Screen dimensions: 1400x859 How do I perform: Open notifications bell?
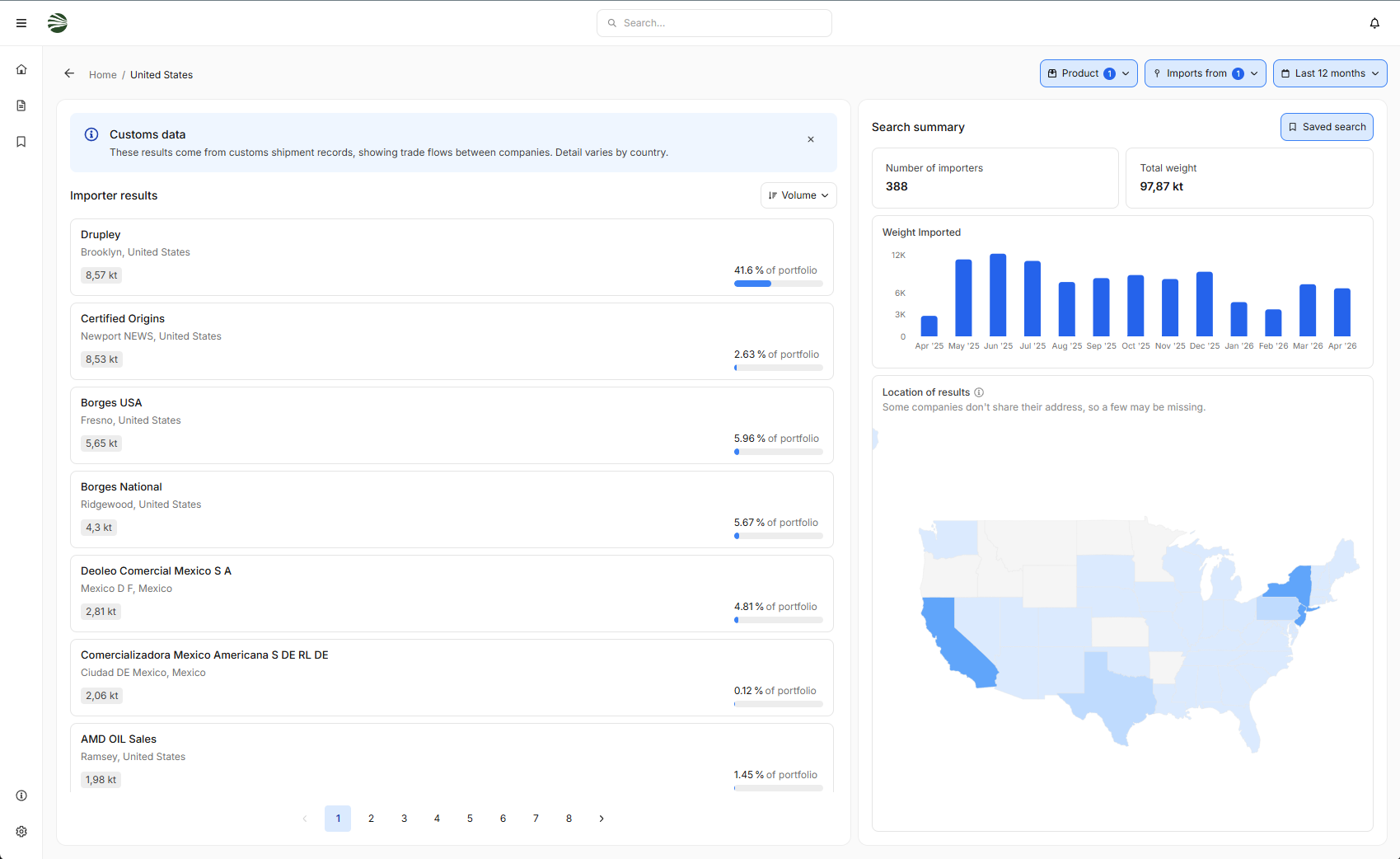coord(1374,23)
